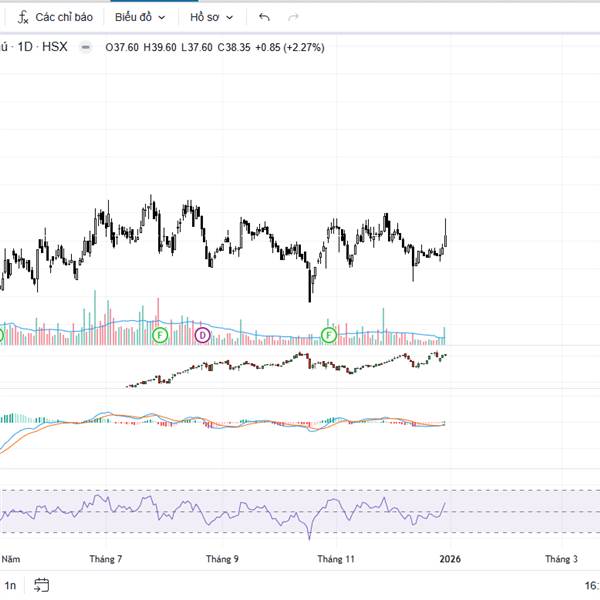Redo the last chart action
600x600 pixels.
293,17
